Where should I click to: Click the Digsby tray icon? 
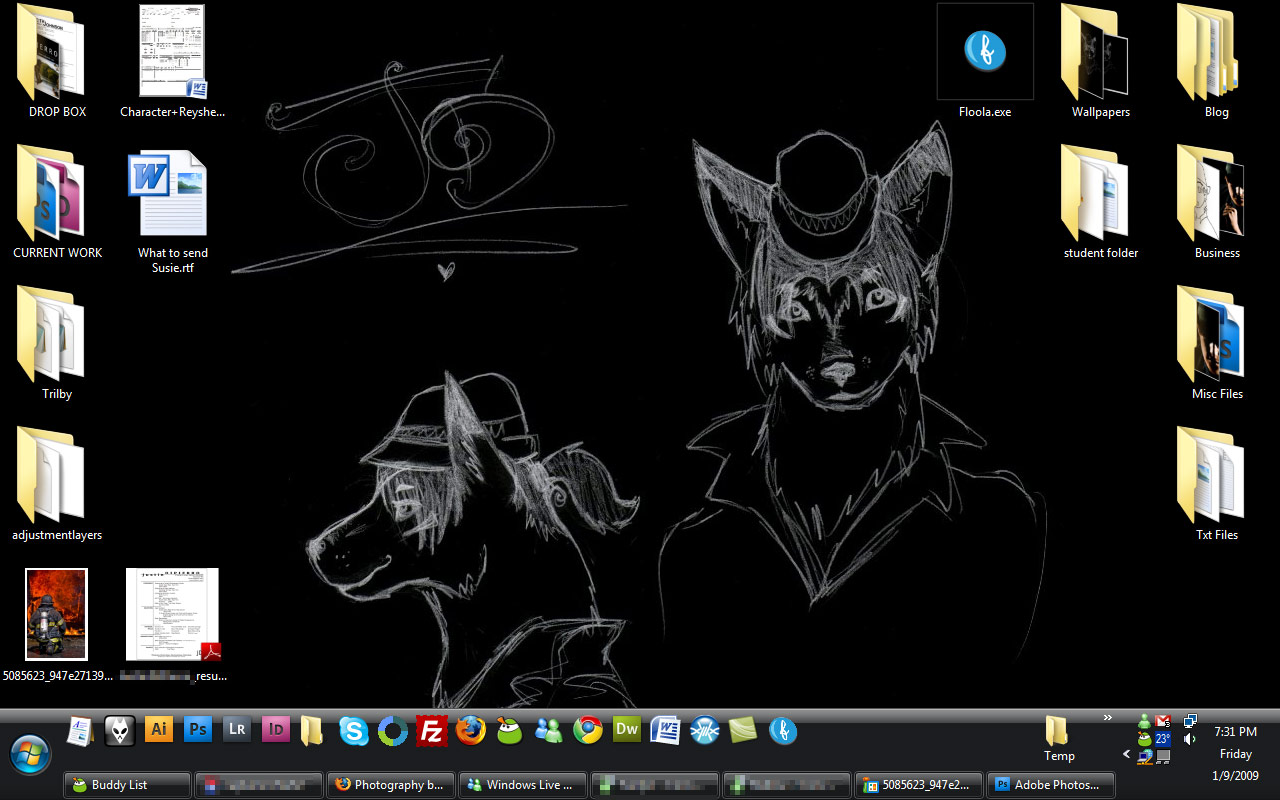[1144, 739]
